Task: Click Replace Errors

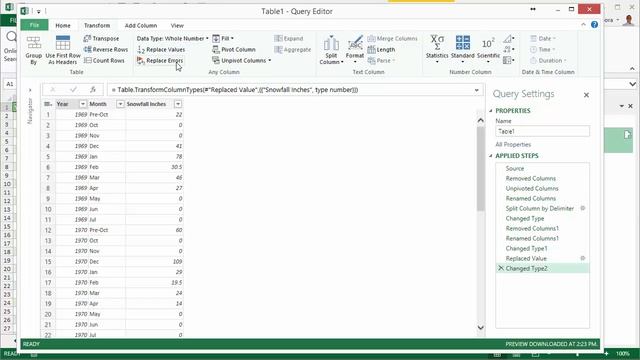Action: 160,60
